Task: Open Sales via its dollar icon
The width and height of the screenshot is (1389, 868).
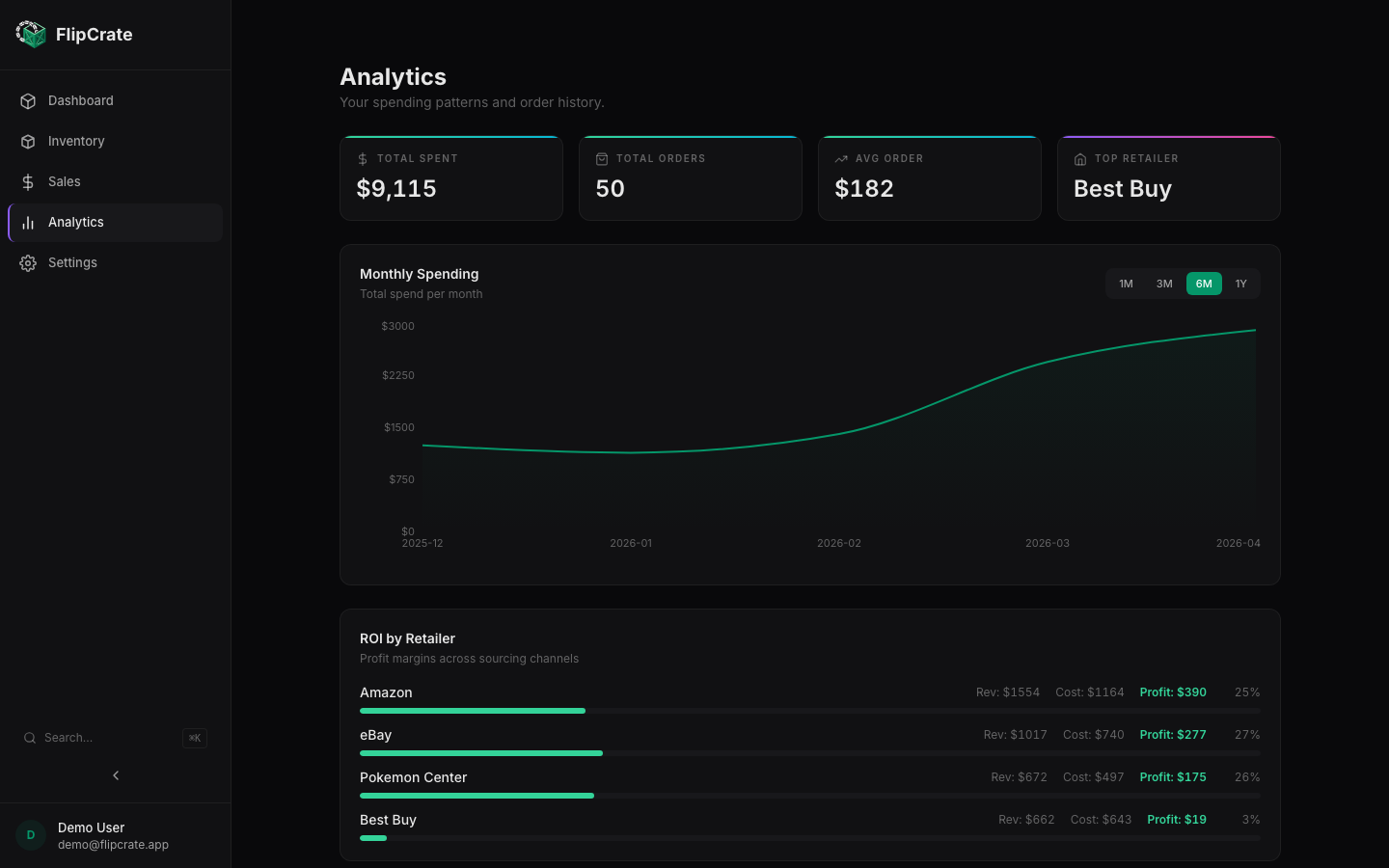Action: (x=27, y=181)
